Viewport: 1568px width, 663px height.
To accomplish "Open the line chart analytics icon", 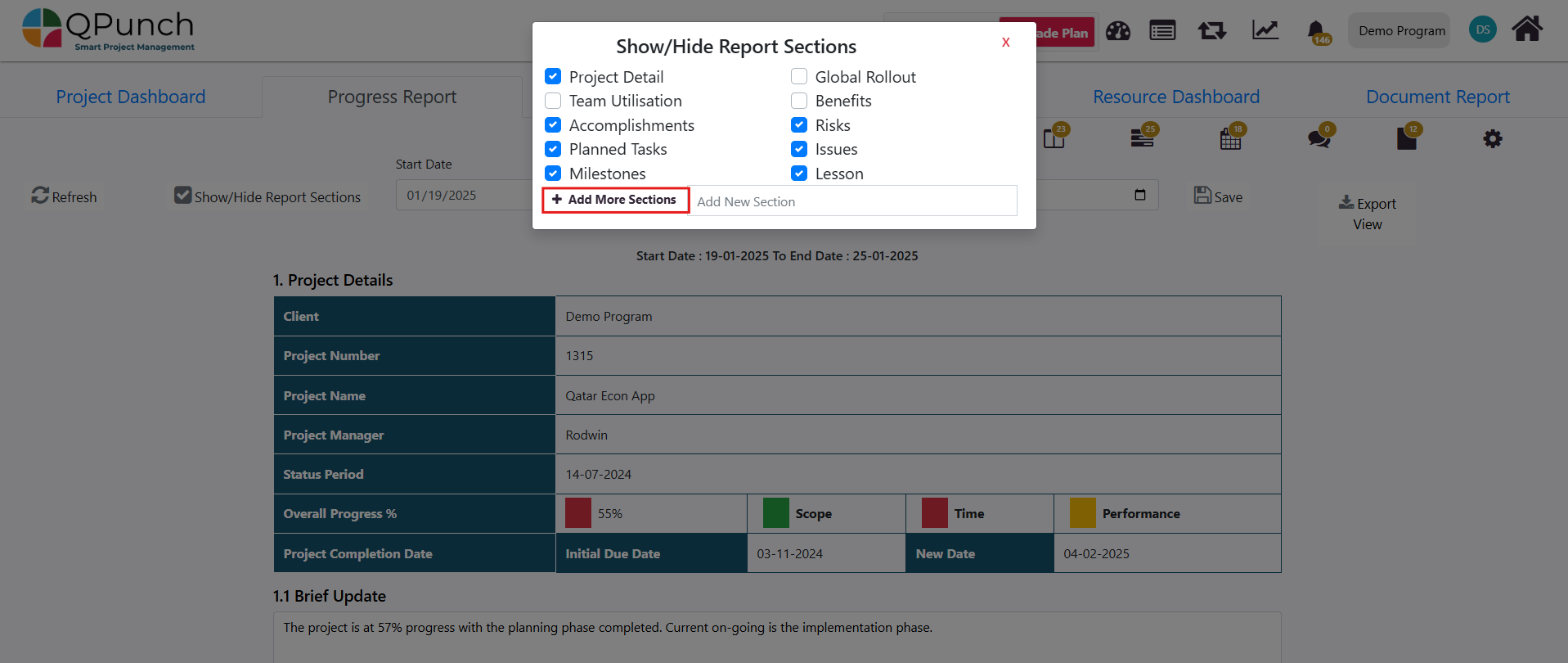I will [x=1265, y=31].
